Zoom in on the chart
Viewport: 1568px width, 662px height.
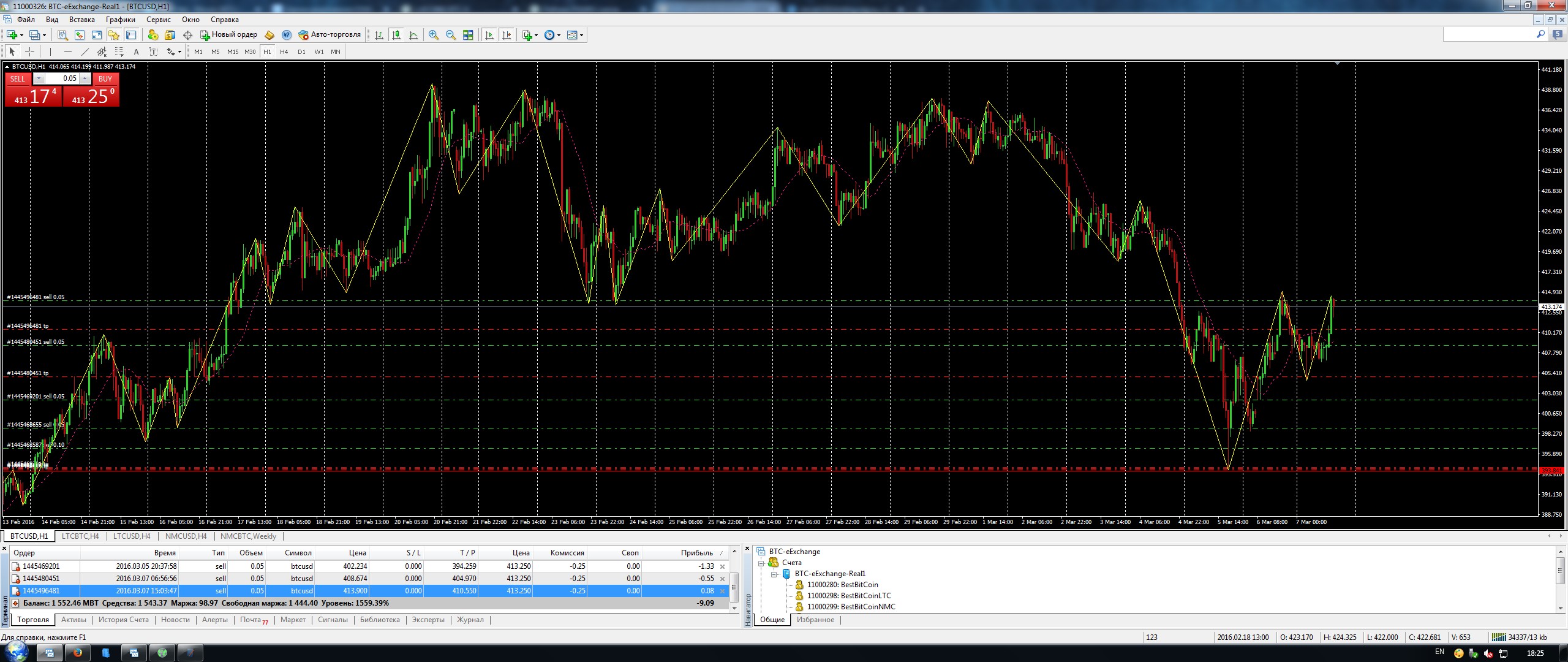pyautogui.click(x=434, y=35)
